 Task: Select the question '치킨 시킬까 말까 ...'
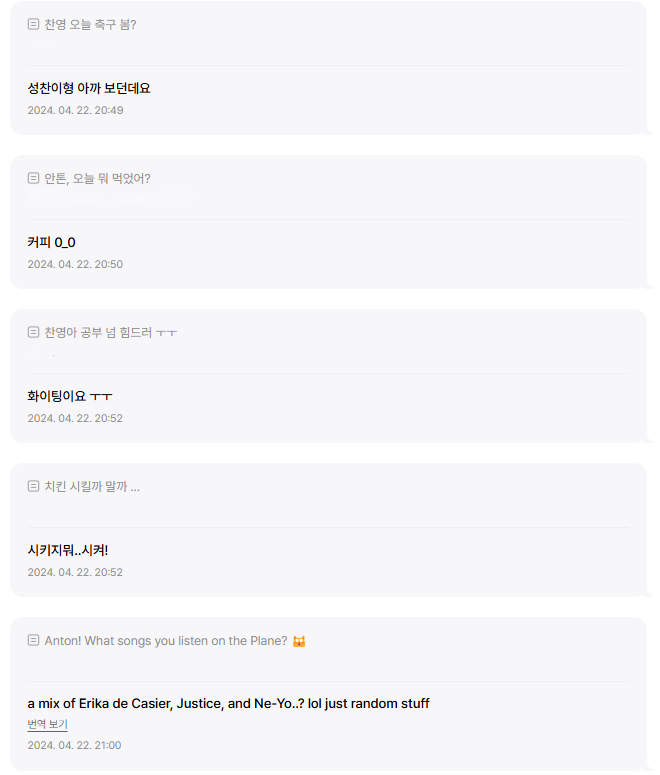(x=92, y=486)
